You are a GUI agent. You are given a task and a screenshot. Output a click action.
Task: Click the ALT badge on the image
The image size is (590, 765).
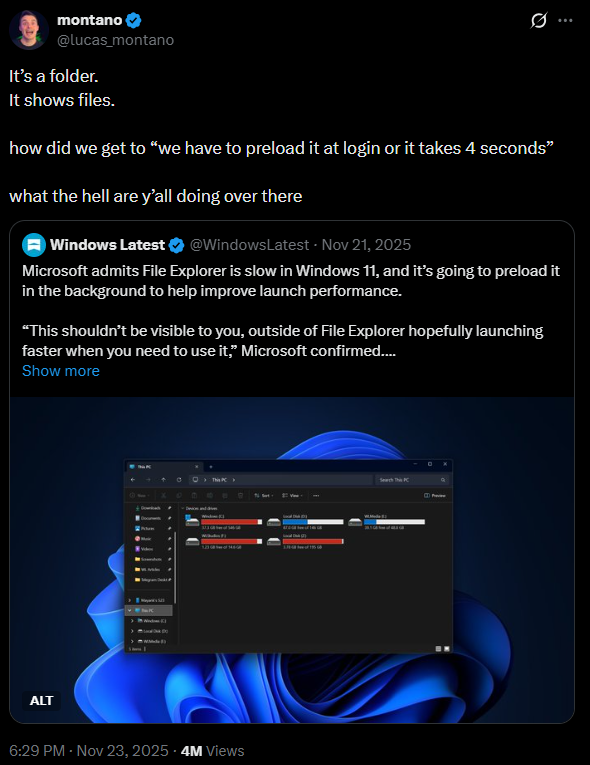pyautogui.click(x=41, y=701)
